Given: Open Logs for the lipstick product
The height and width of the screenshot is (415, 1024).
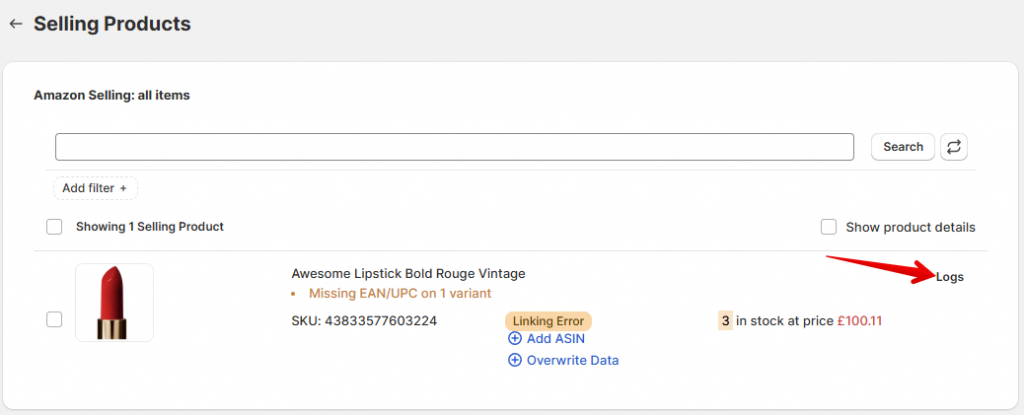Looking at the screenshot, I should 950,277.
